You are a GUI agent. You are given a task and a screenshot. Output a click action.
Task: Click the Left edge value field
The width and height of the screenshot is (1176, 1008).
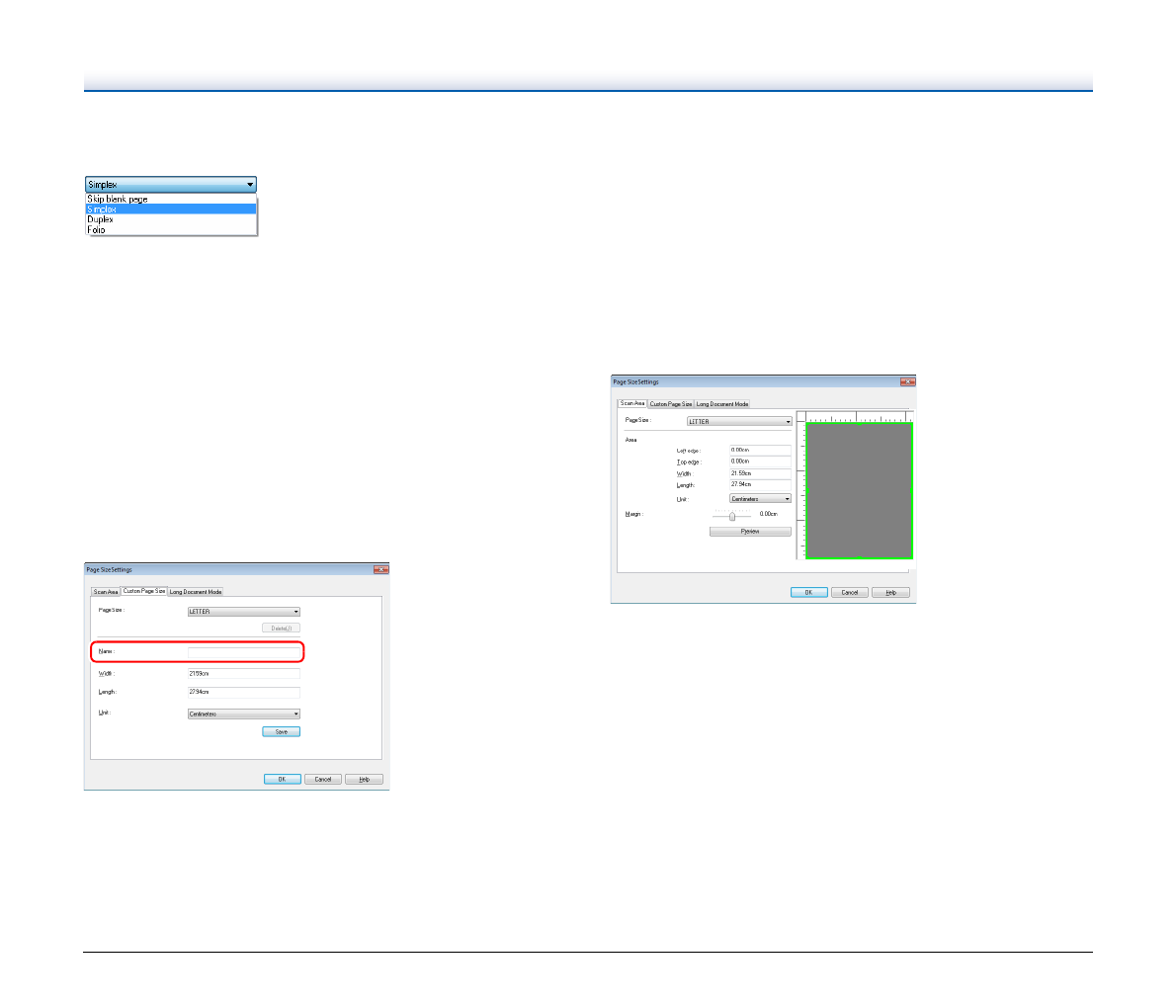(760, 450)
